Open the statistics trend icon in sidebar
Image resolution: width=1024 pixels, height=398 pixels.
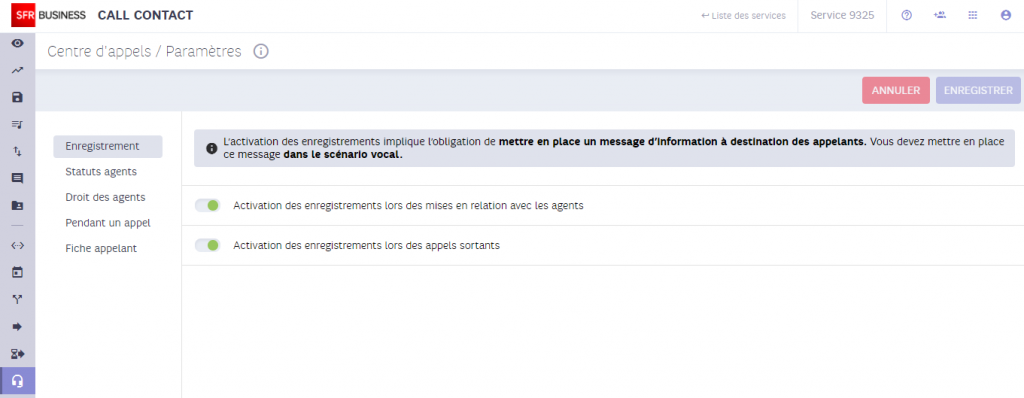point(18,70)
